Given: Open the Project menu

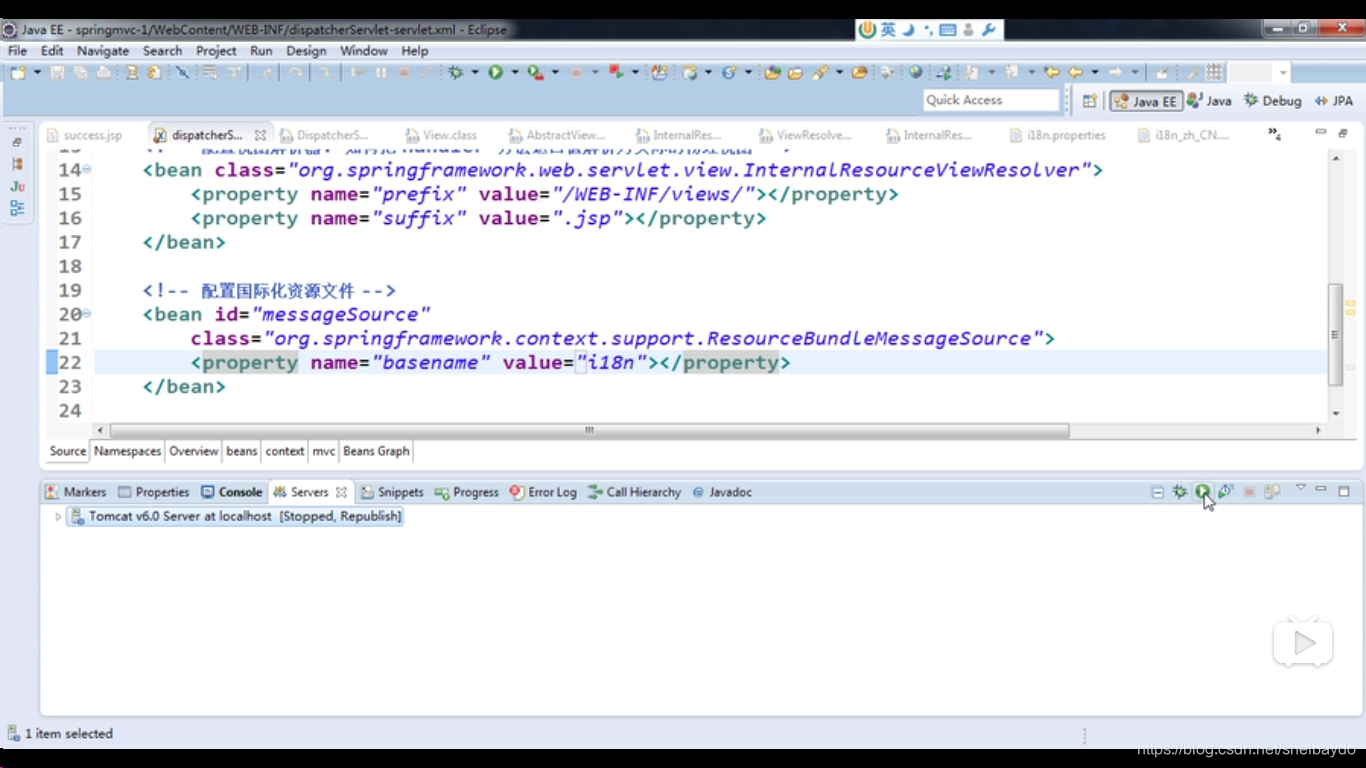Looking at the screenshot, I should [x=216, y=51].
